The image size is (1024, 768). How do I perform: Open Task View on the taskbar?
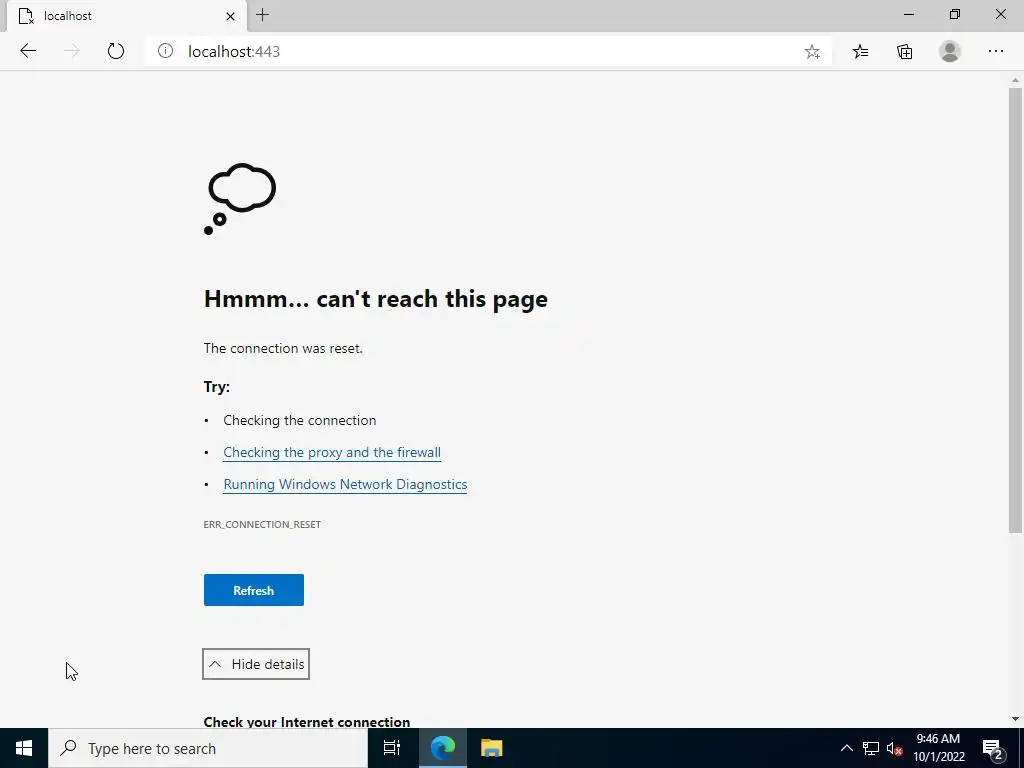(392, 748)
